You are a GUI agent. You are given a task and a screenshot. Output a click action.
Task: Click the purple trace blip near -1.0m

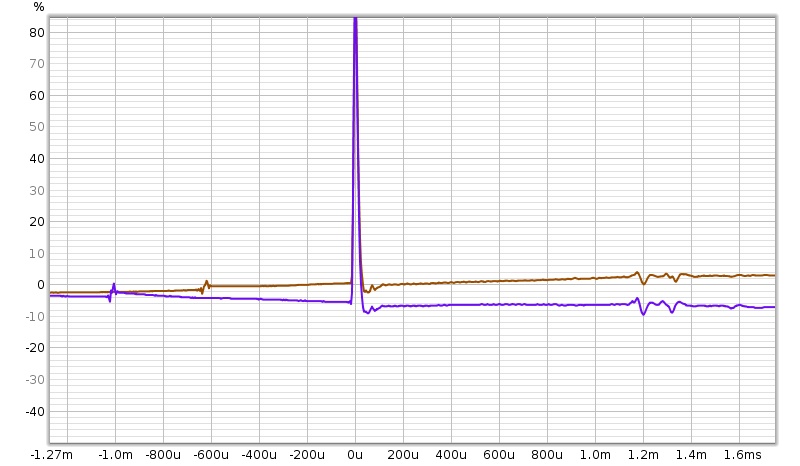(x=112, y=292)
